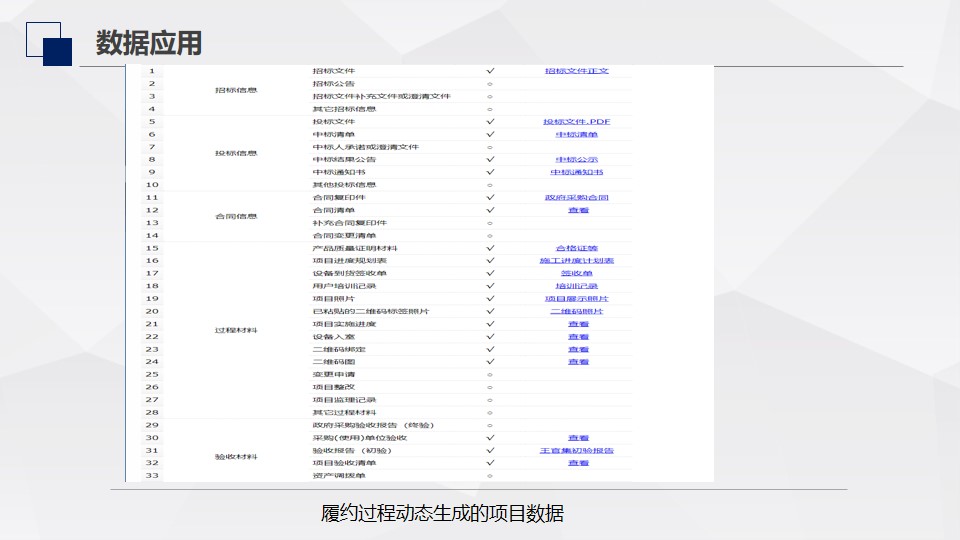Screen dimensions: 960x540
Task: Open the 施工进度计划表 link
Action: (x=577, y=261)
